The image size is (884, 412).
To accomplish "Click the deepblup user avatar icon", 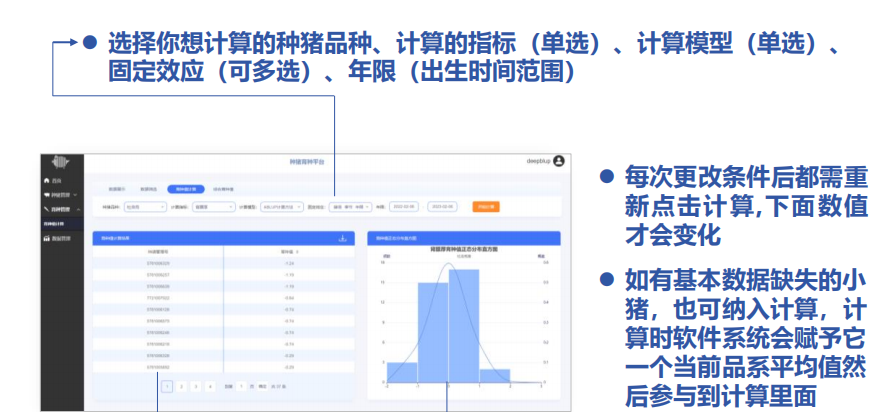I will [x=559, y=160].
